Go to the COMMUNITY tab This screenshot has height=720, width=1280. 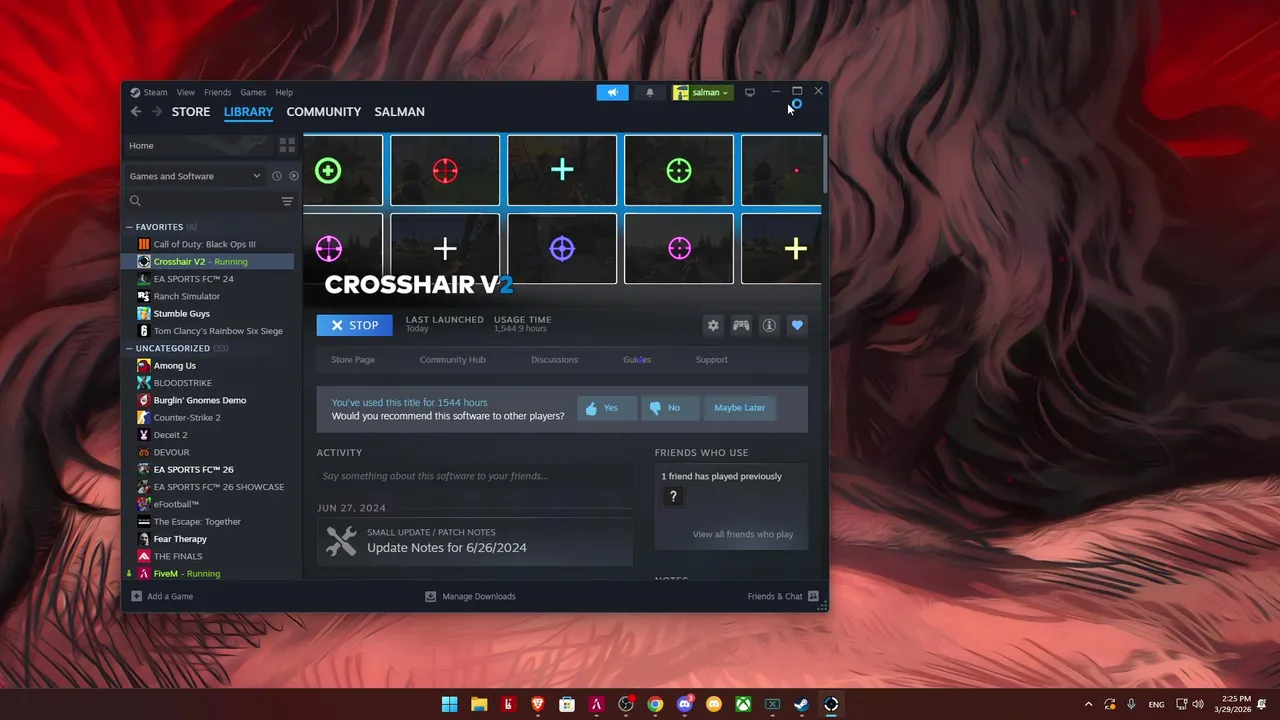point(323,112)
